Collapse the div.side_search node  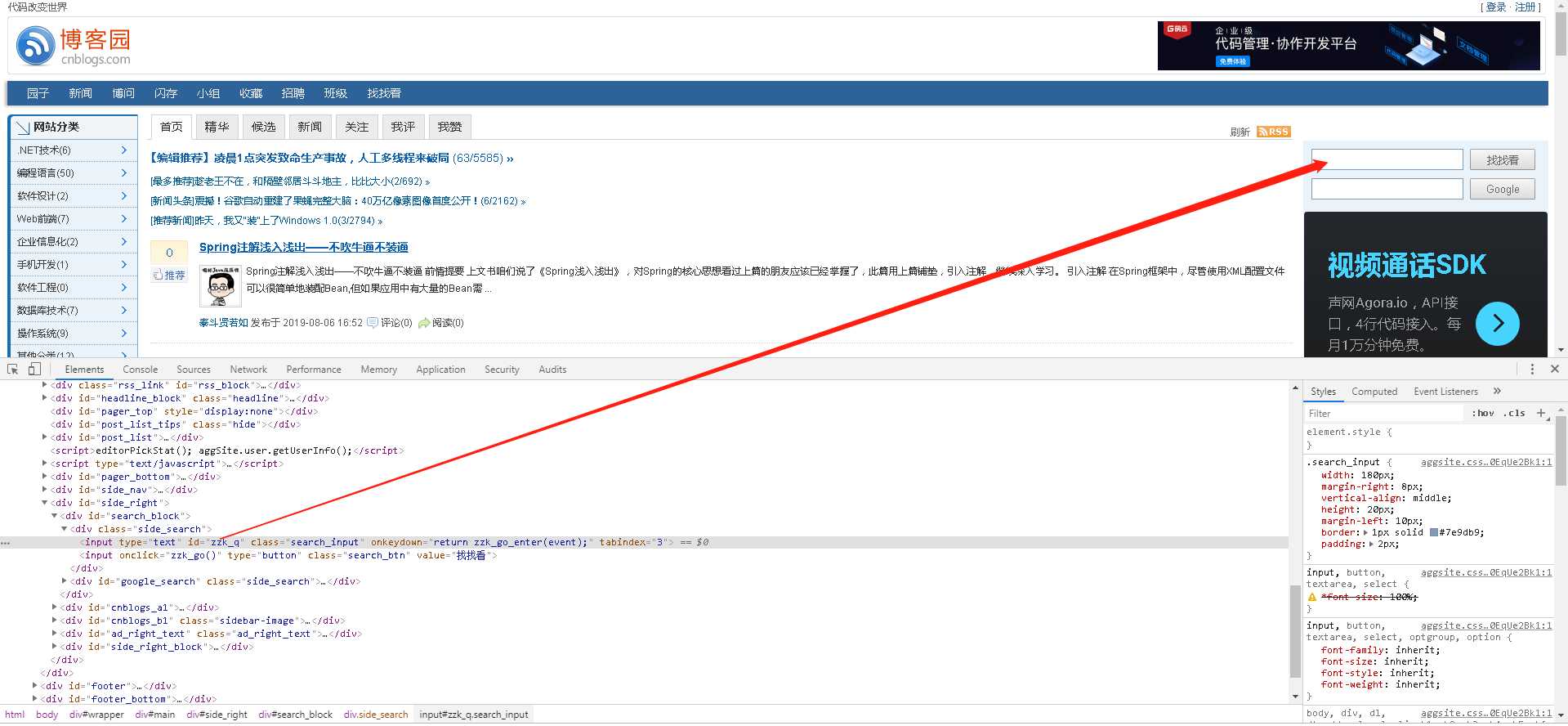65,529
